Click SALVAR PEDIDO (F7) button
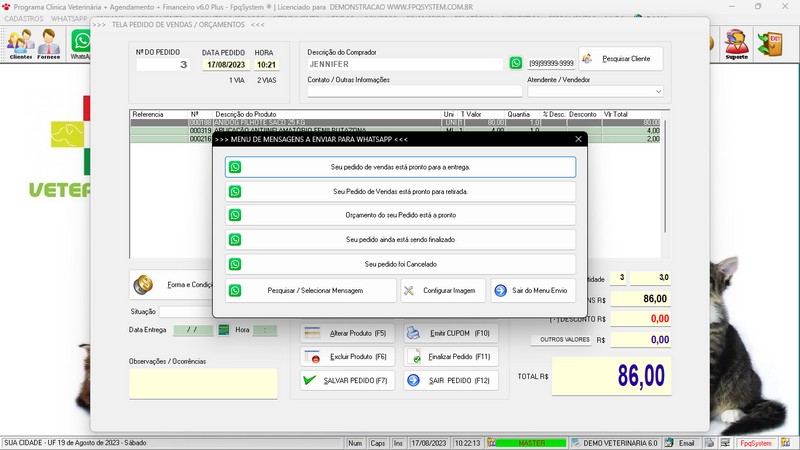Viewport: 800px width, 450px height. (346, 381)
